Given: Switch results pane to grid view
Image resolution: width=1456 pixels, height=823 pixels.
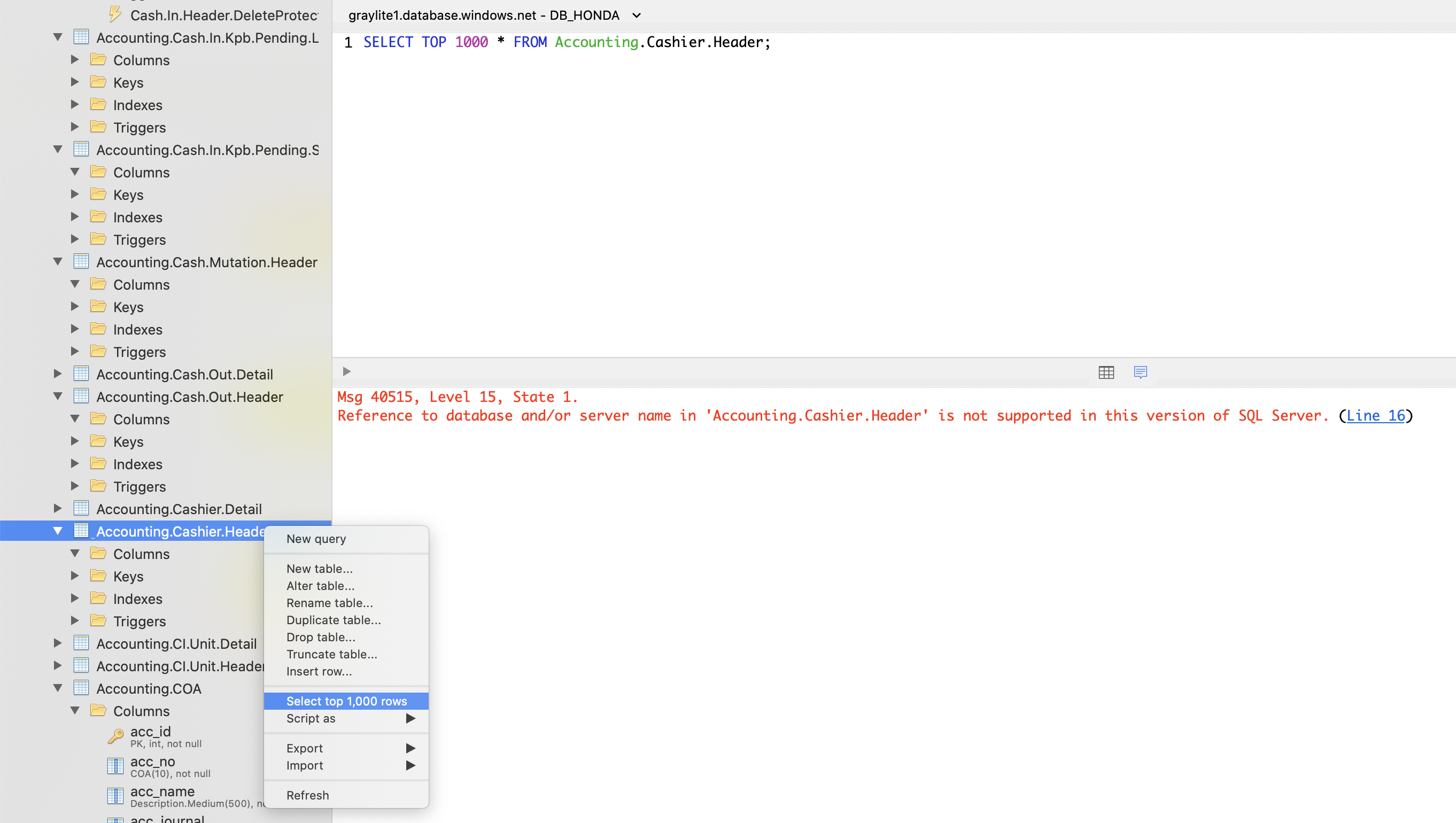Looking at the screenshot, I should click(1106, 372).
